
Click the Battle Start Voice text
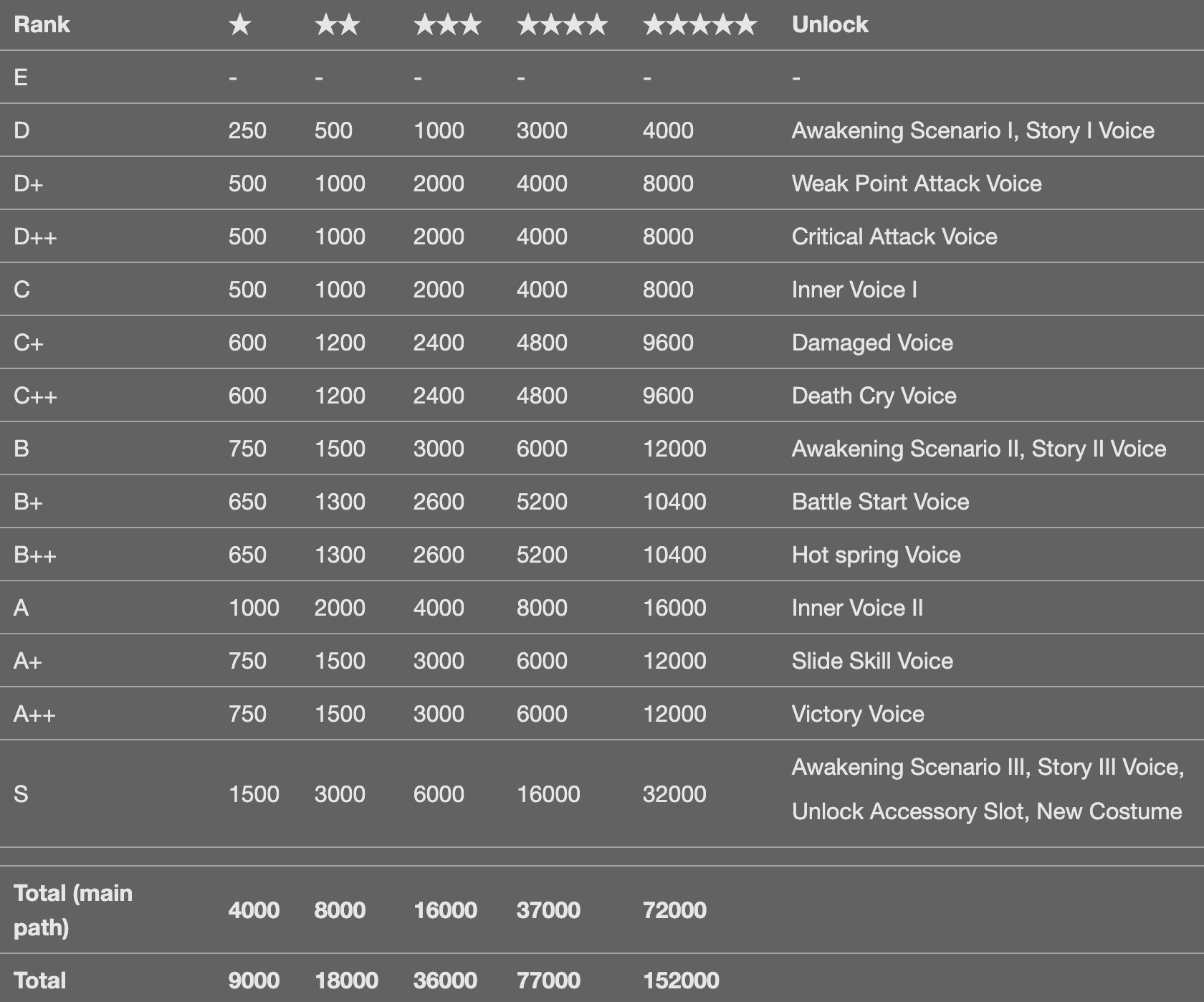click(880, 502)
